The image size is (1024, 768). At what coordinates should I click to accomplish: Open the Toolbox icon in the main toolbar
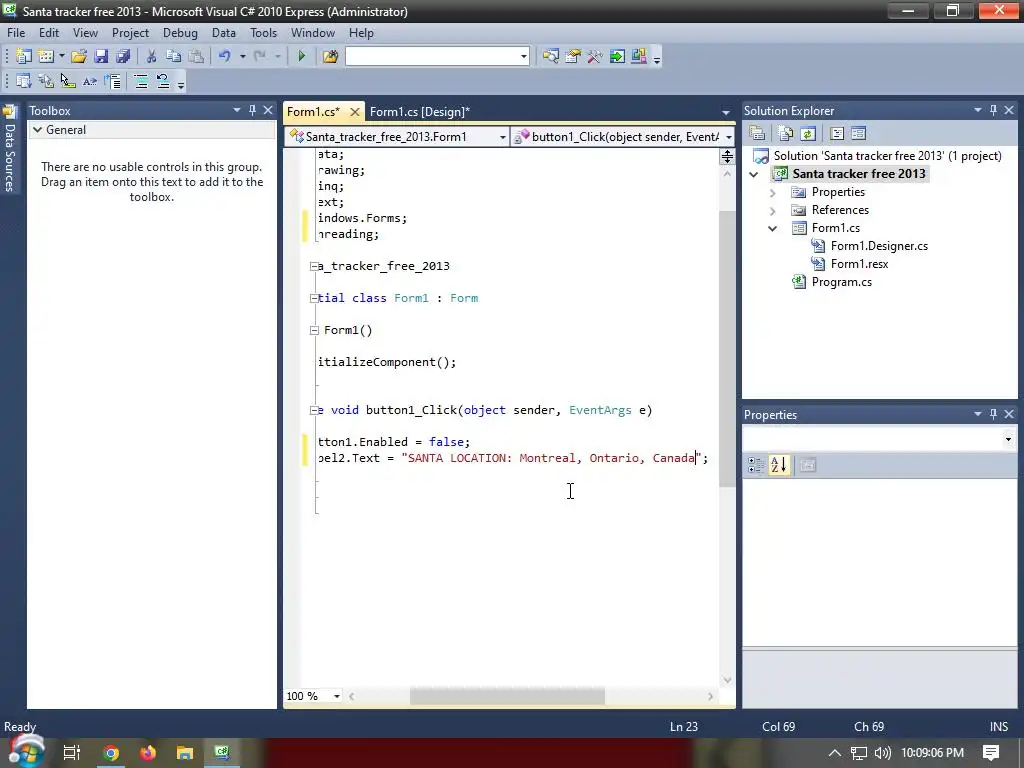595,56
